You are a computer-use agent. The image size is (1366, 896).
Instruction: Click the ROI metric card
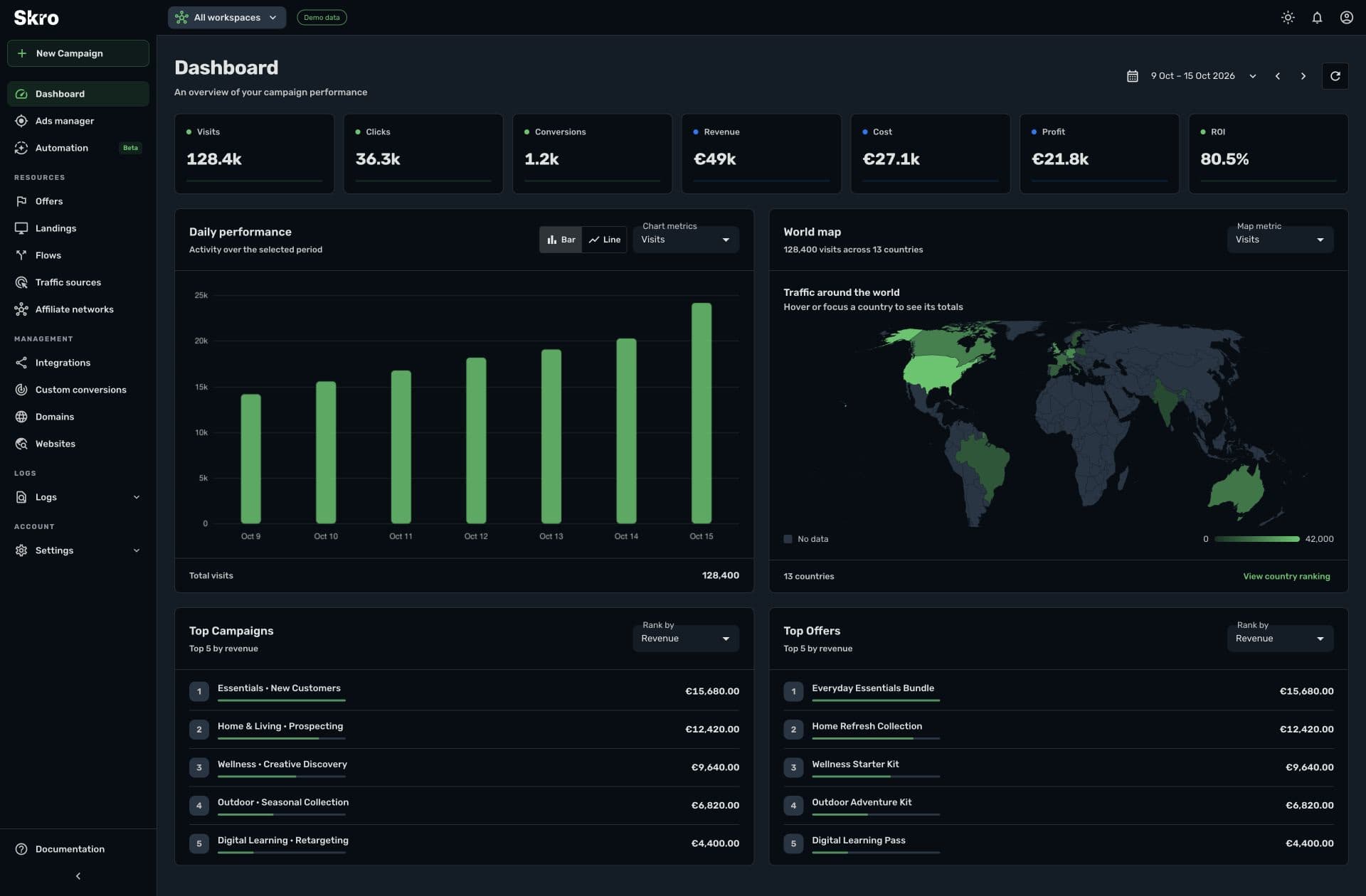[1268, 154]
